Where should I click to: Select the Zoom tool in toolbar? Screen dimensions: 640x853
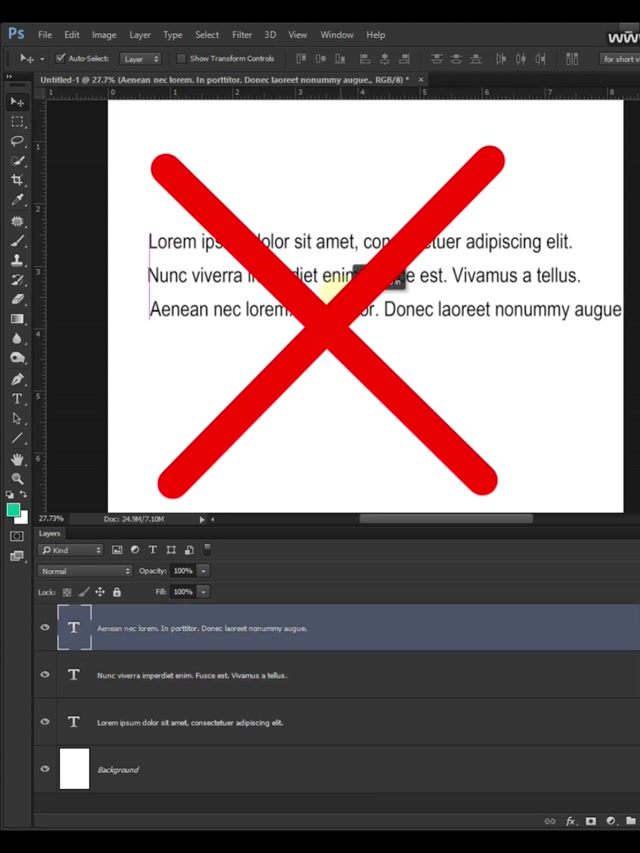click(17, 478)
